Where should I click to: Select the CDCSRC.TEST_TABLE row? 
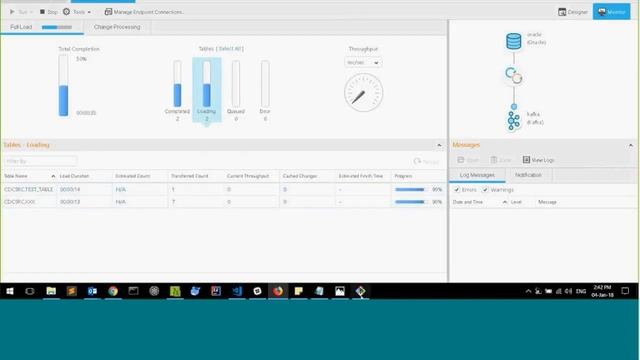pos(224,189)
